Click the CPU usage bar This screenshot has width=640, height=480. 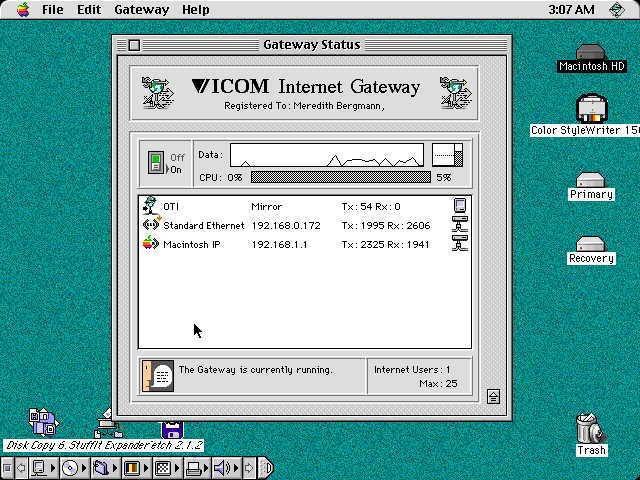click(x=341, y=177)
